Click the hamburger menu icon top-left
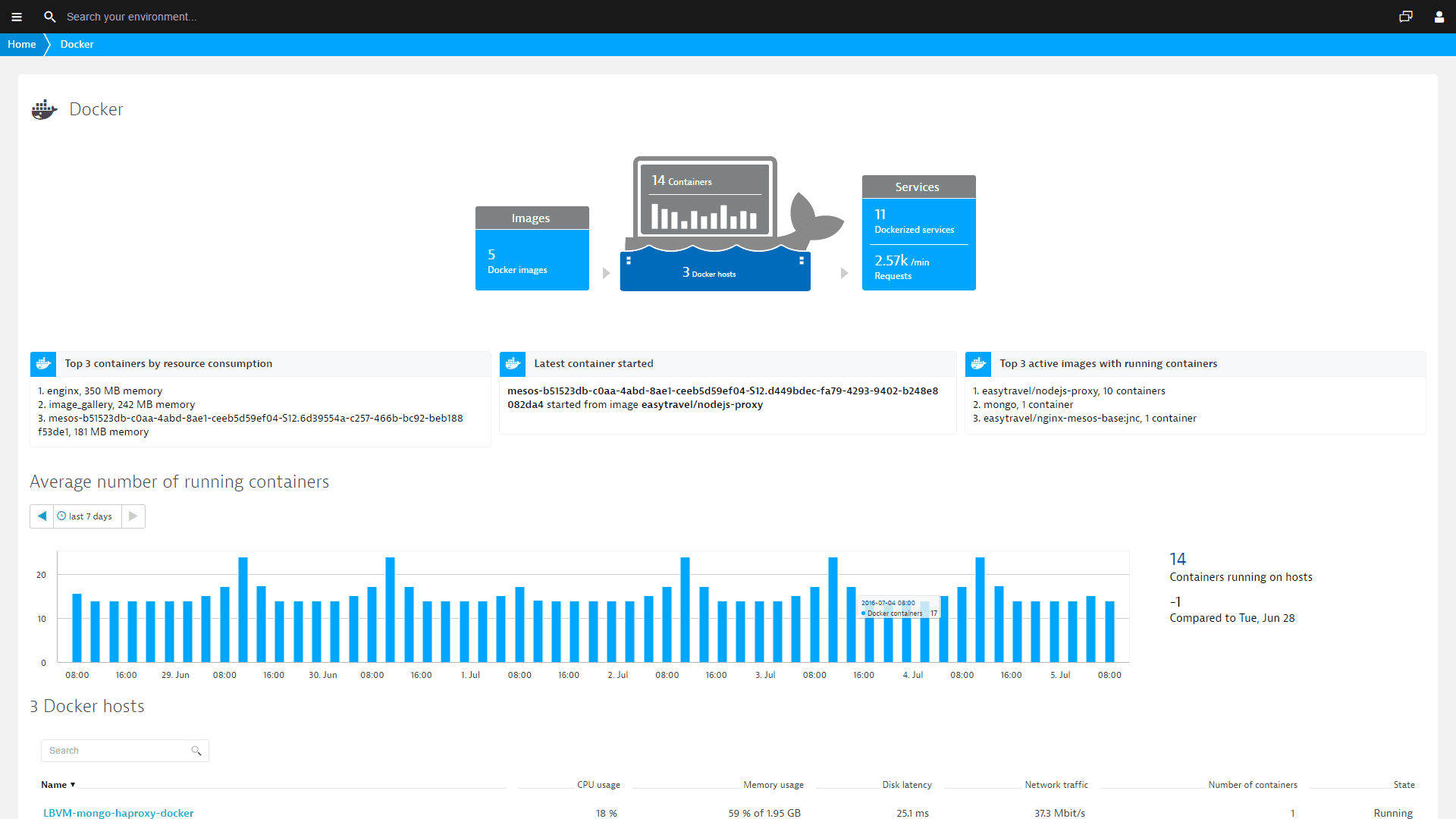The height and width of the screenshot is (819, 1456). point(17,15)
